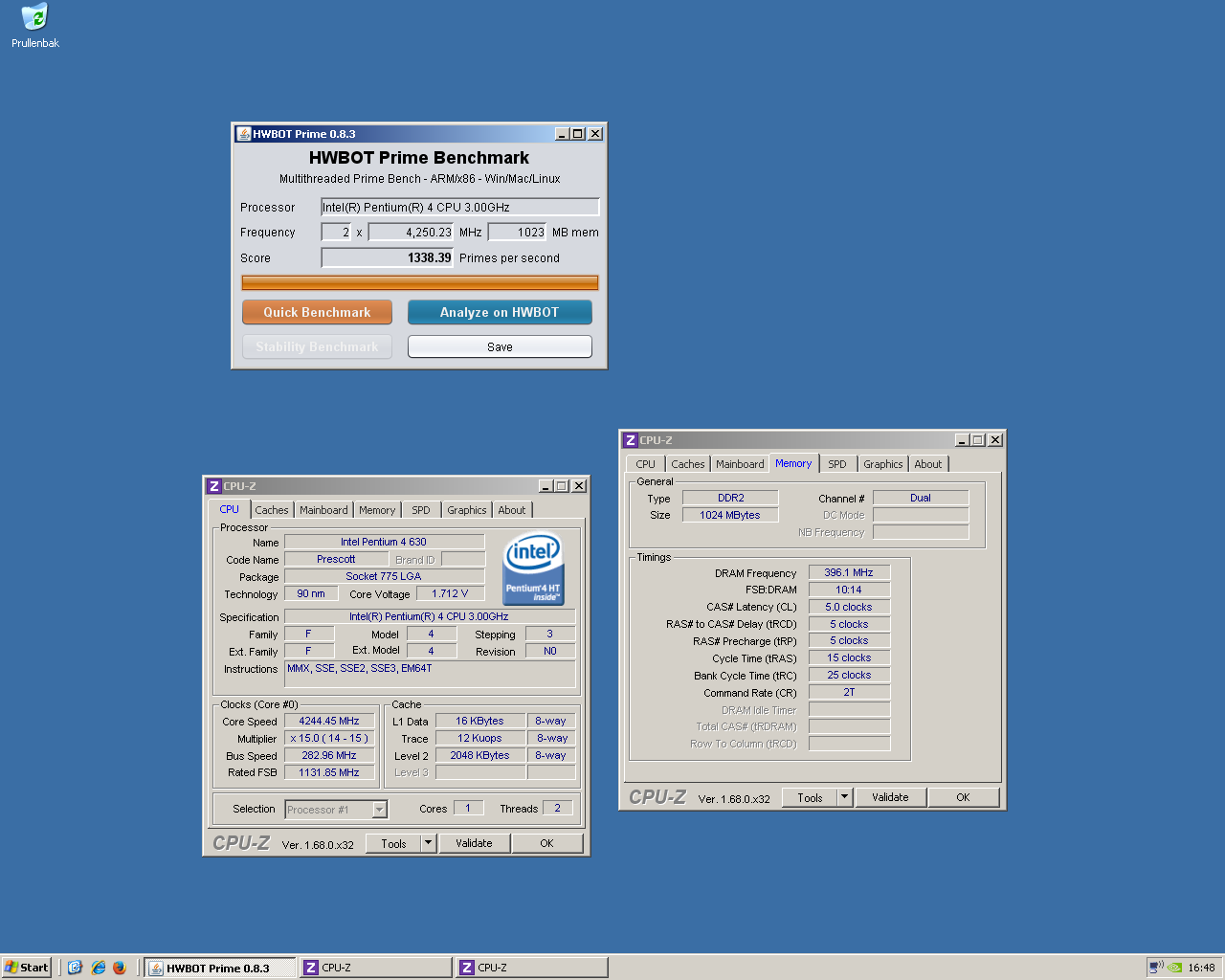This screenshot has width=1225, height=980.
Task: Save the HWBOT Prime result
Action: 500,346
